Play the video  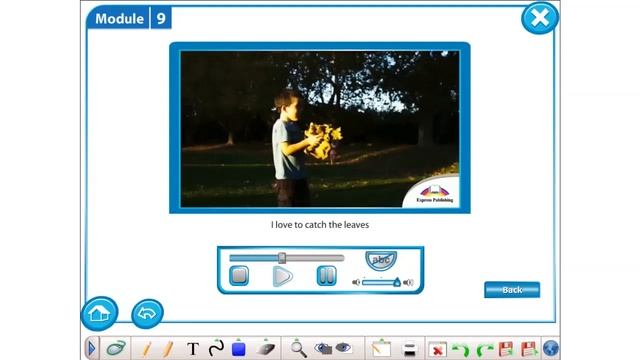coord(282,276)
